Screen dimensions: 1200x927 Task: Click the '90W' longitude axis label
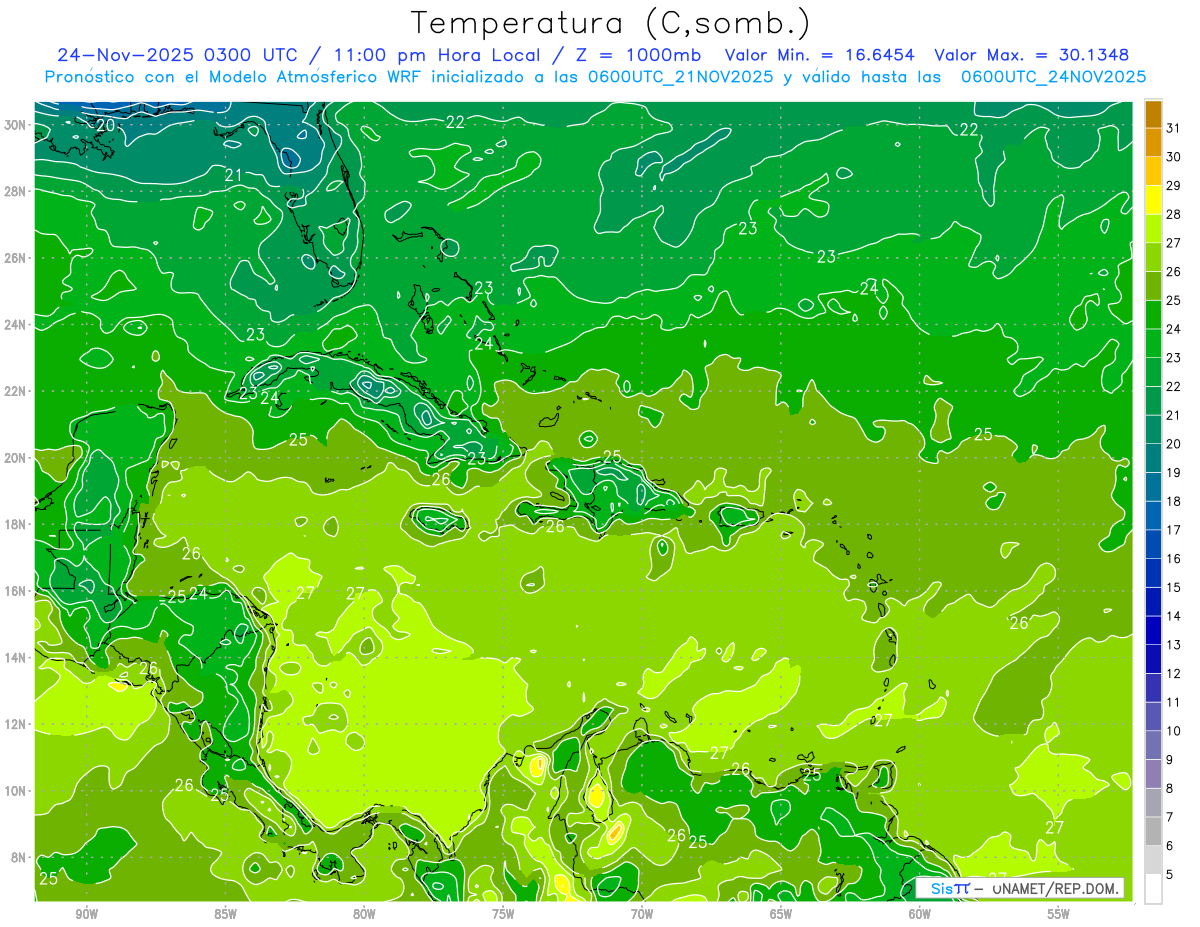pyautogui.click(x=87, y=914)
